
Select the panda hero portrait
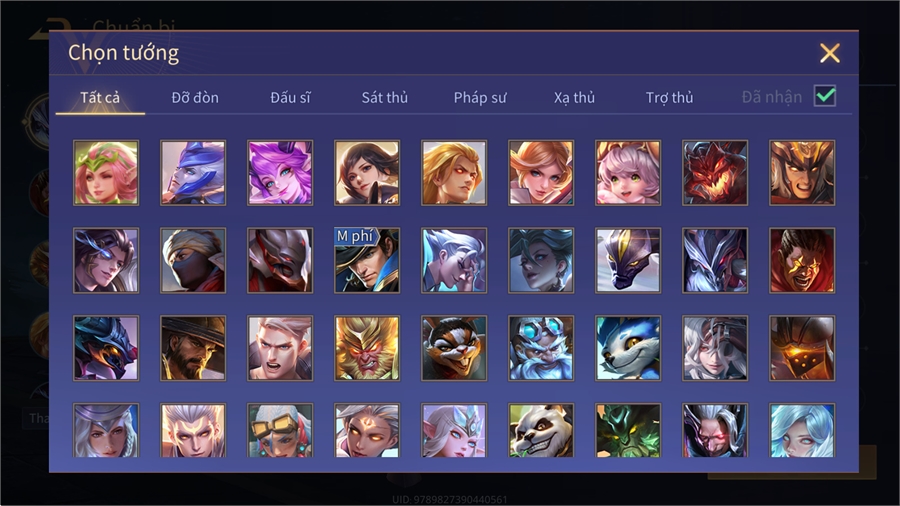pos(541,430)
